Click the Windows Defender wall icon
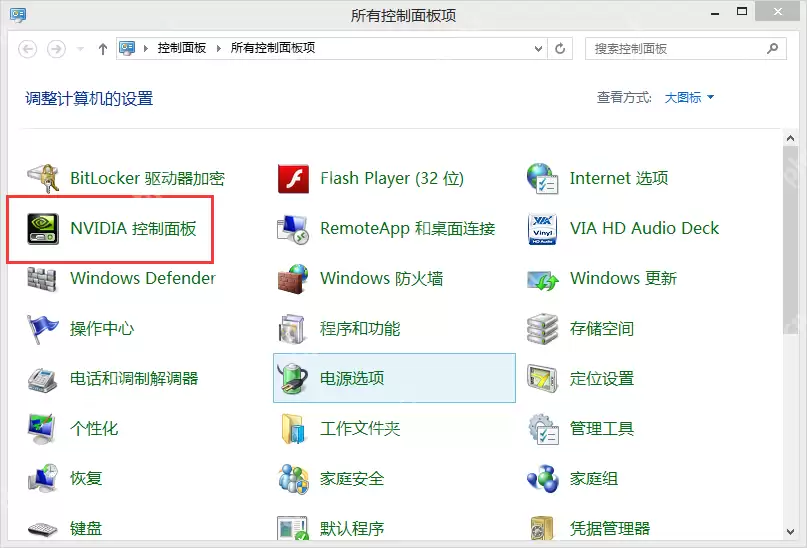Image resolution: width=807 pixels, height=548 pixels. click(42, 279)
